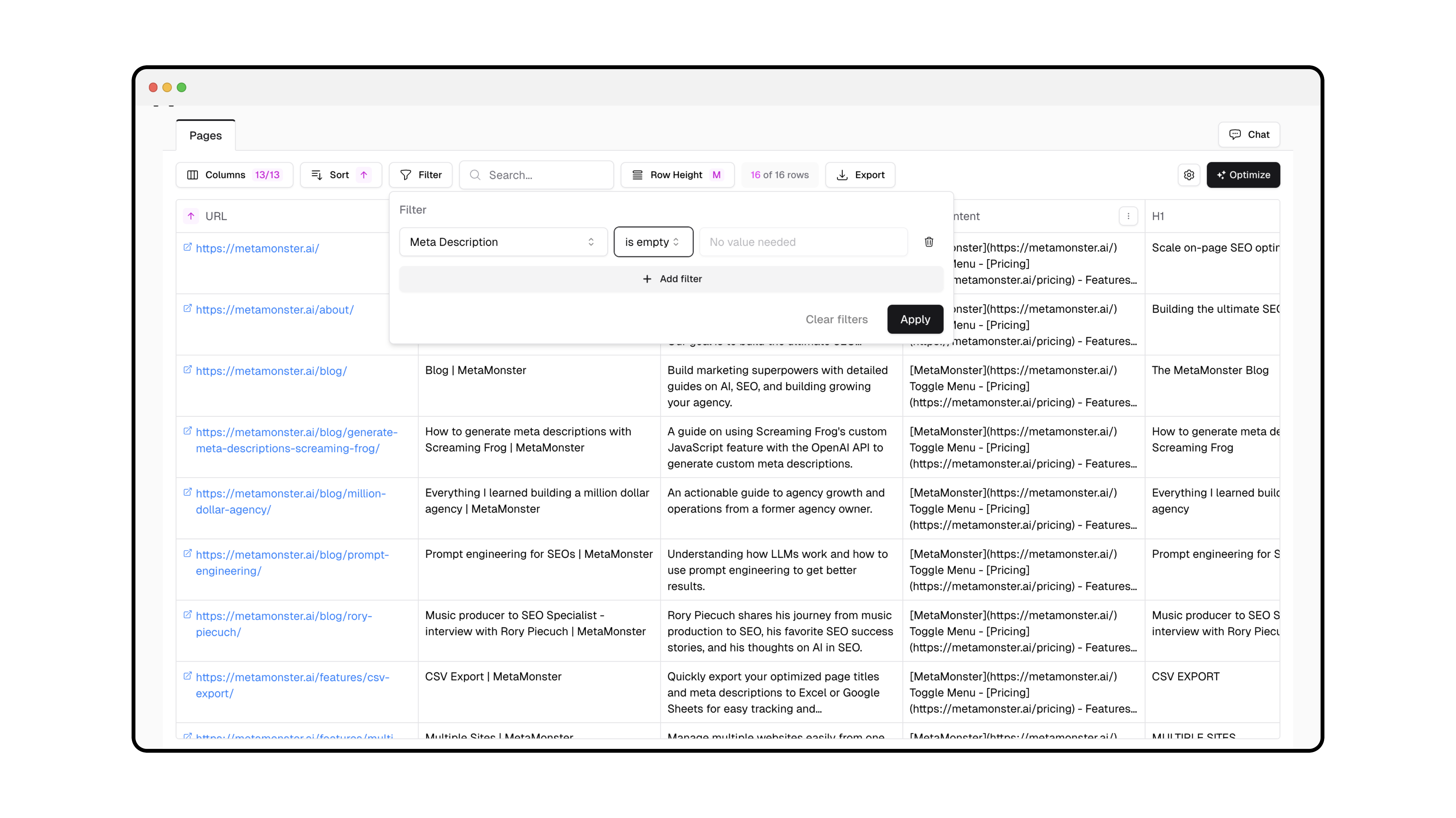Select 'Blog | MetaMonster' title cell
Viewport: 1456px width, 818px height.
[x=539, y=386]
